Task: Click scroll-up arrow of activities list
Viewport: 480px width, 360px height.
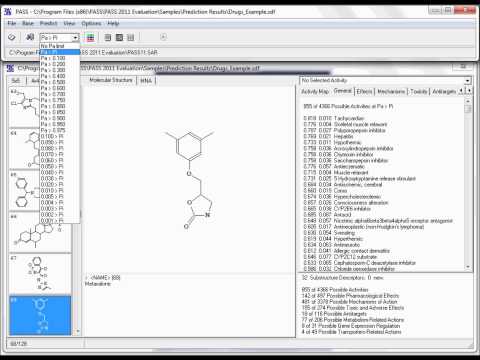Action: pos(468,101)
